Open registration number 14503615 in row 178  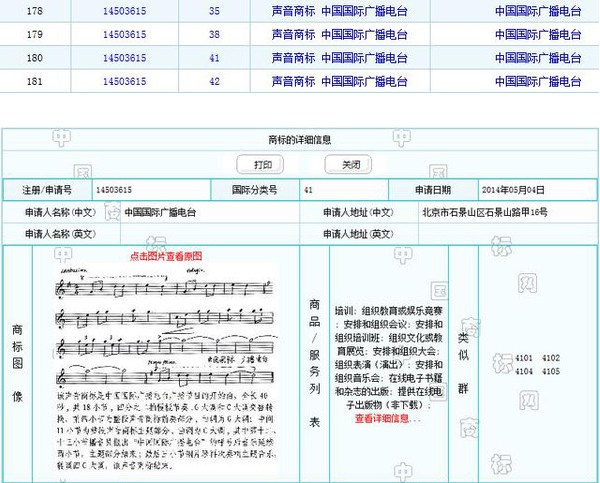point(124,11)
